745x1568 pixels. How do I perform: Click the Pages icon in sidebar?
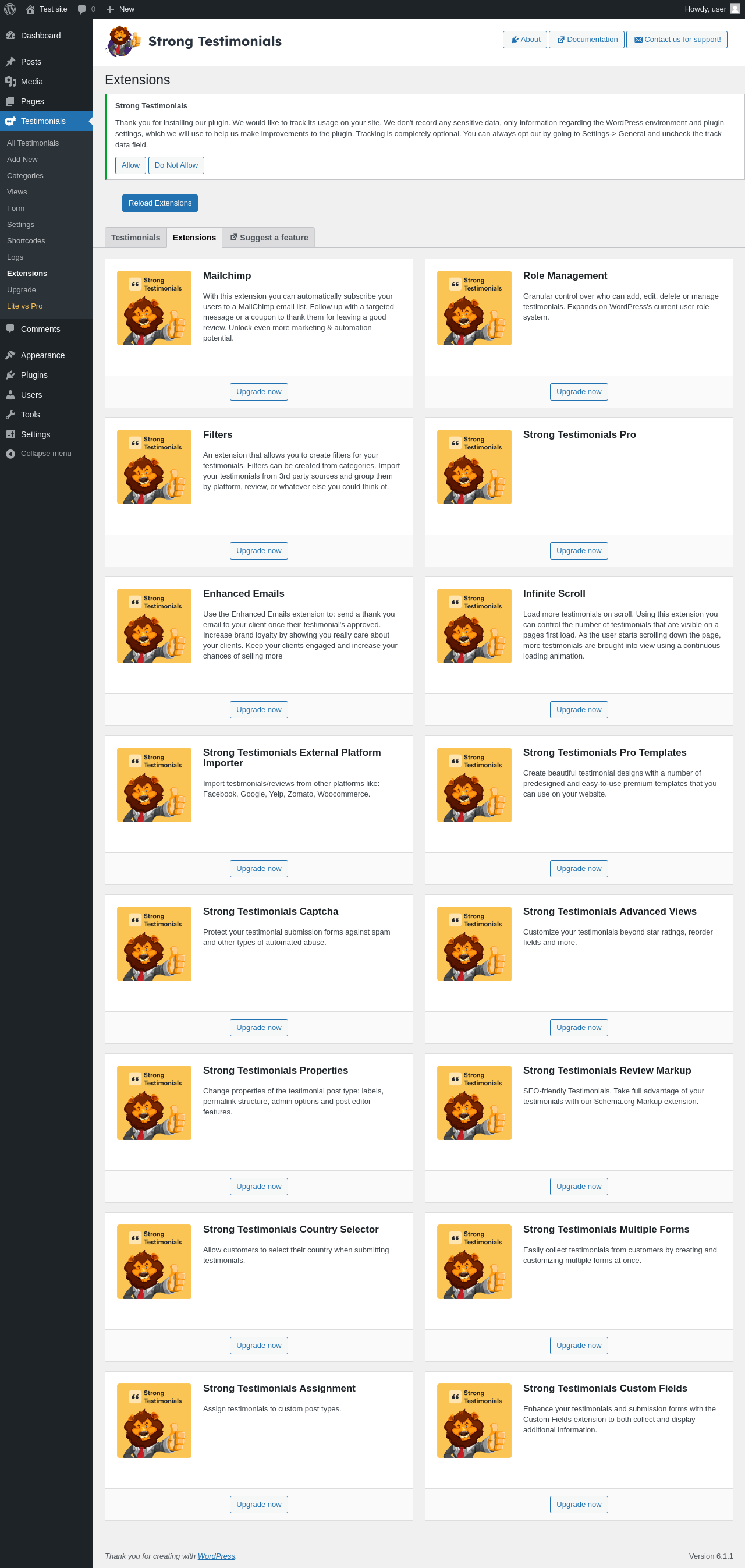pos(10,101)
